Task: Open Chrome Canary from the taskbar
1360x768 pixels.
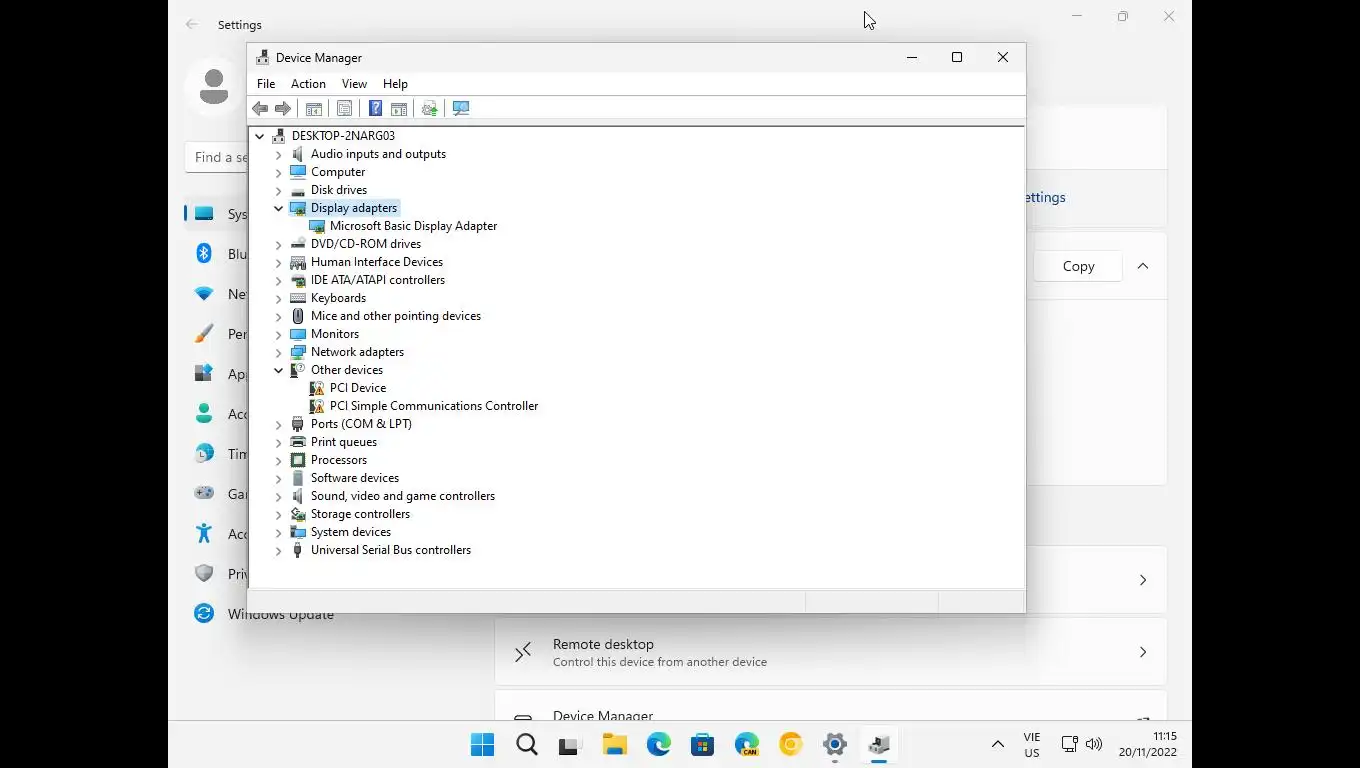Action: (791, 744)
